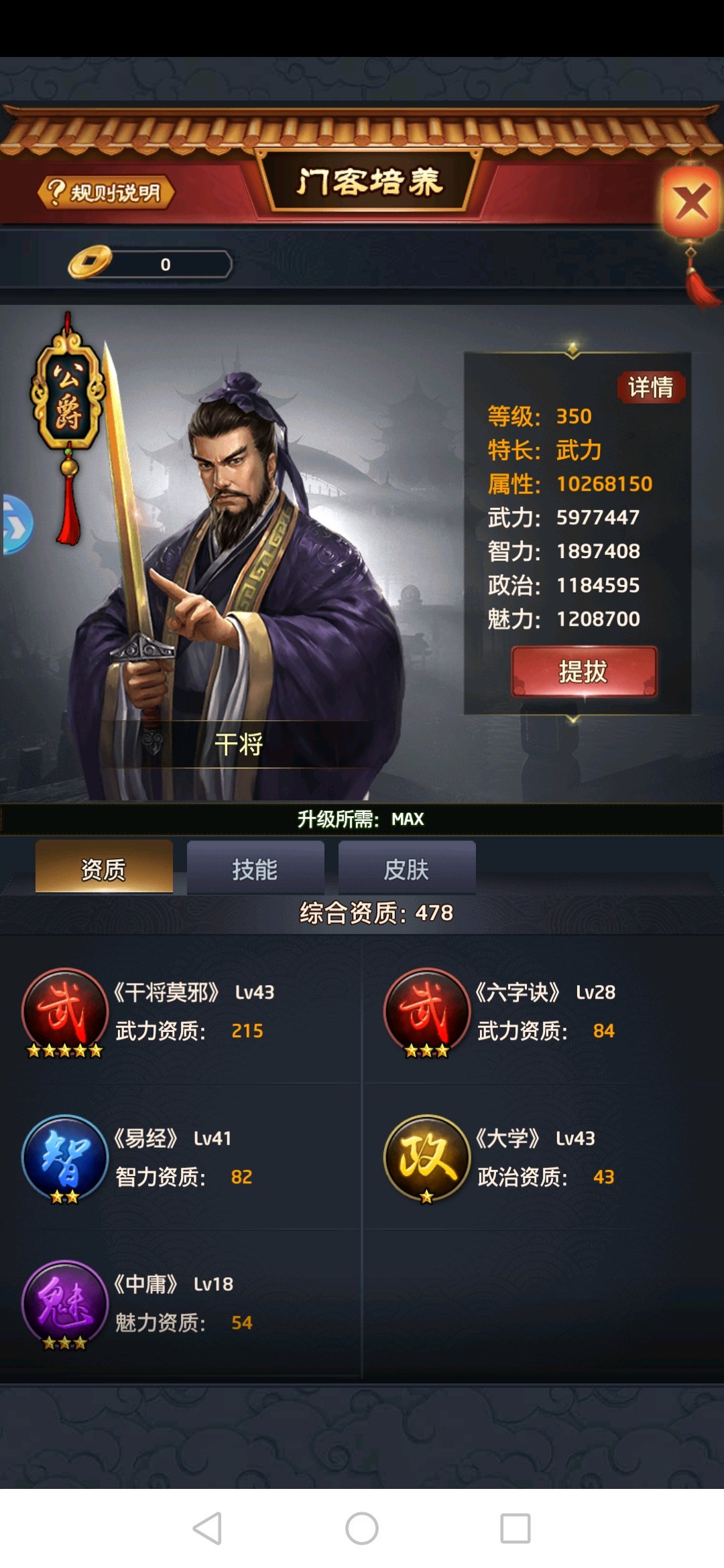Select the 资质 tab
The image size is (724, 1568).
point(104,868)
